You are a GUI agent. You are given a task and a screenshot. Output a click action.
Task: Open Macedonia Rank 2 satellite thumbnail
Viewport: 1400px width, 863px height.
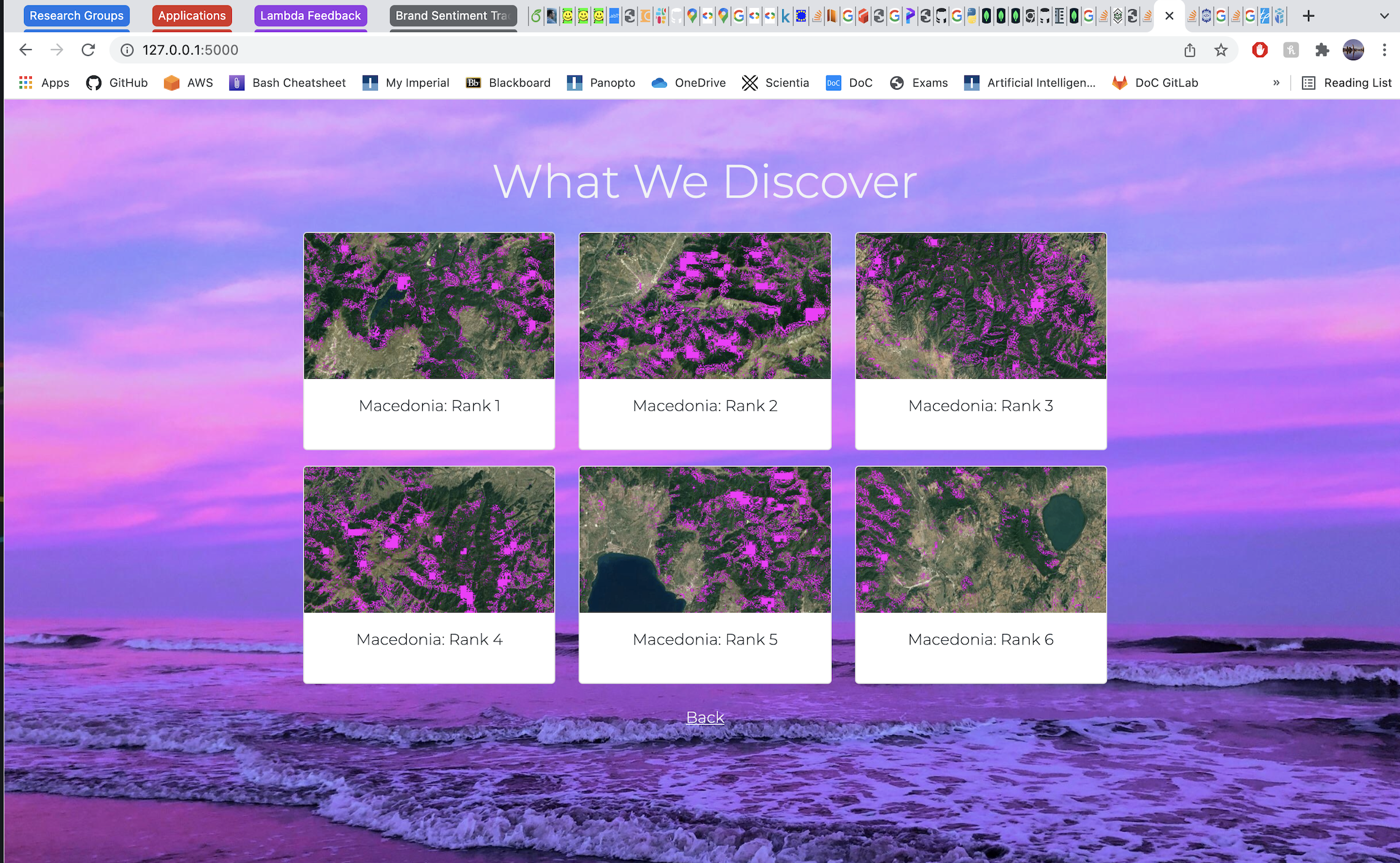[x=705, y=306]
